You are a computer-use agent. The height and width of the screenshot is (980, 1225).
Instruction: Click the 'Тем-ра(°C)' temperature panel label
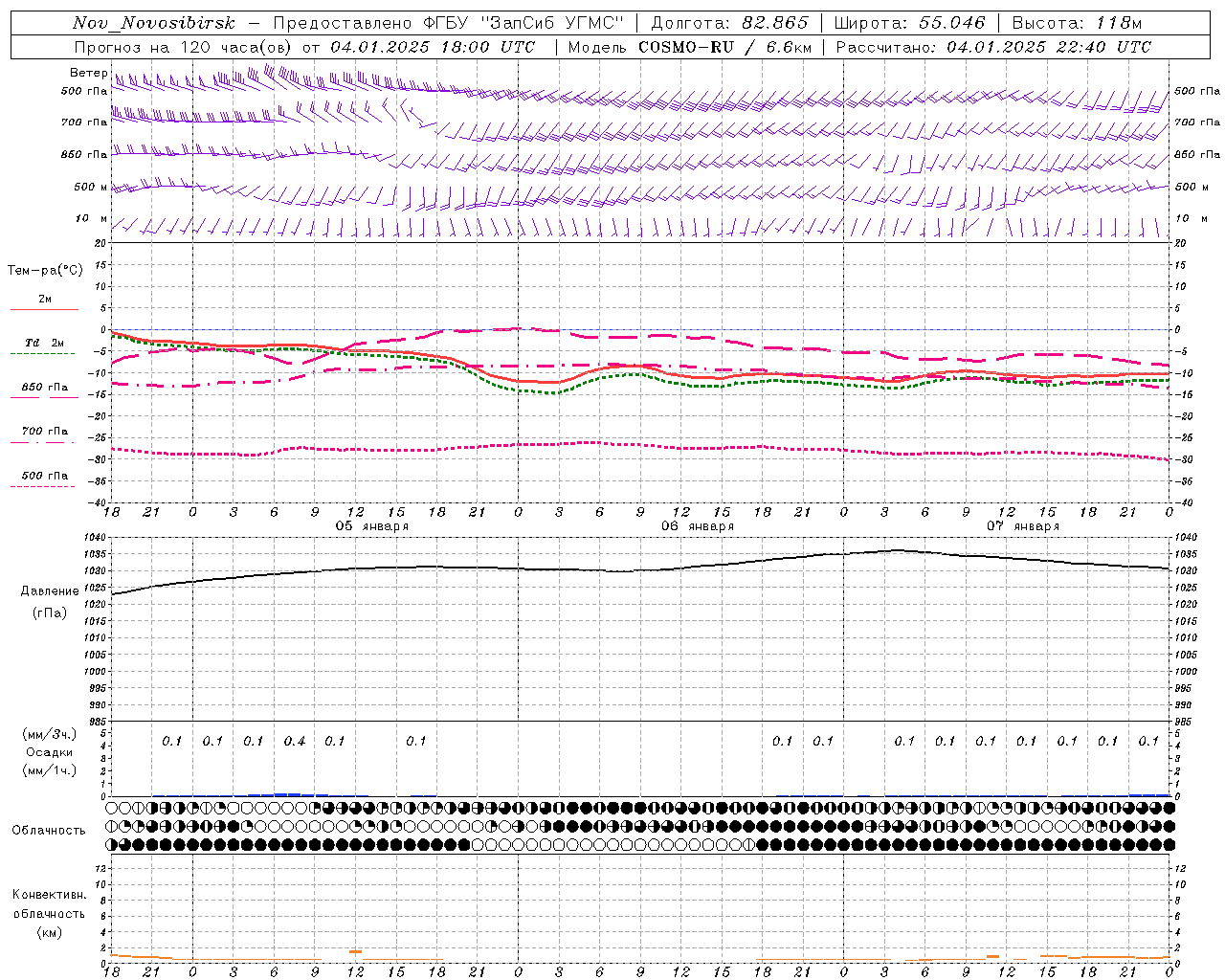click(x=45, y=271)
